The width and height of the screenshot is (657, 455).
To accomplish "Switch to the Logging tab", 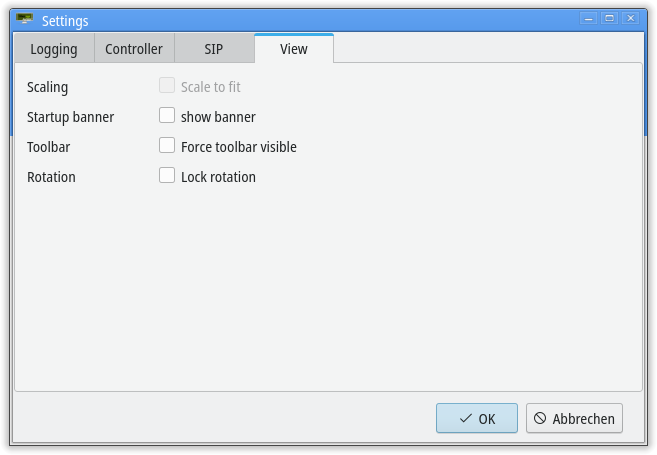I will coord(54,49).
